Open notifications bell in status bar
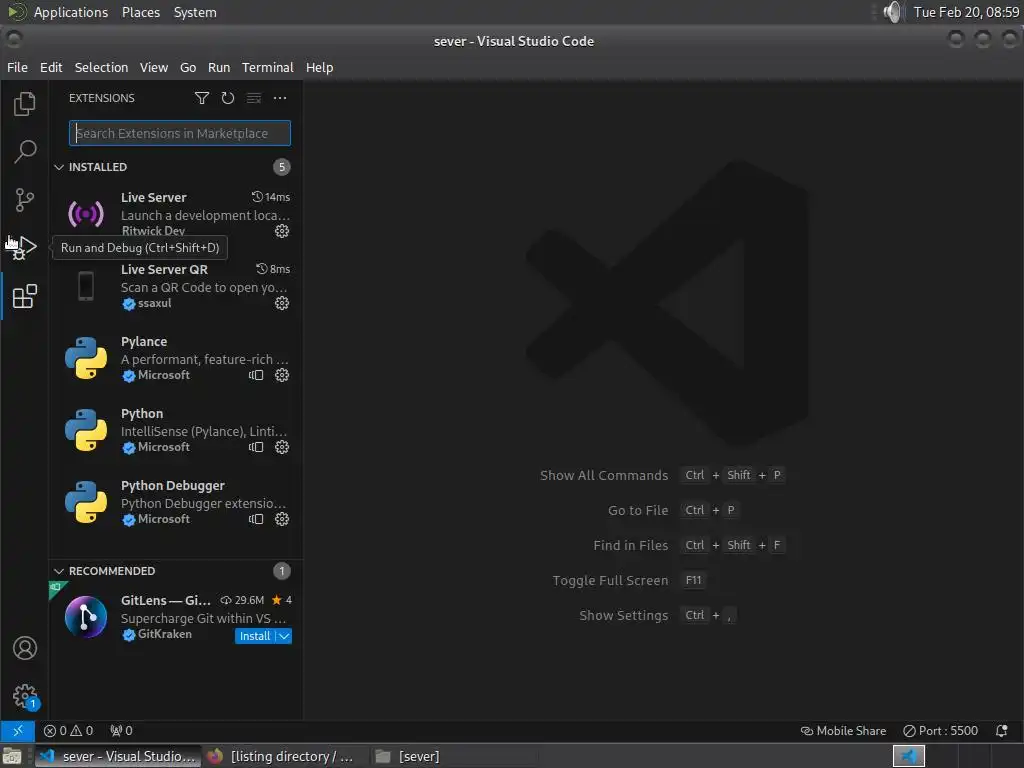The width and height of the screenshot is (1024, 768). point(1001,731)
